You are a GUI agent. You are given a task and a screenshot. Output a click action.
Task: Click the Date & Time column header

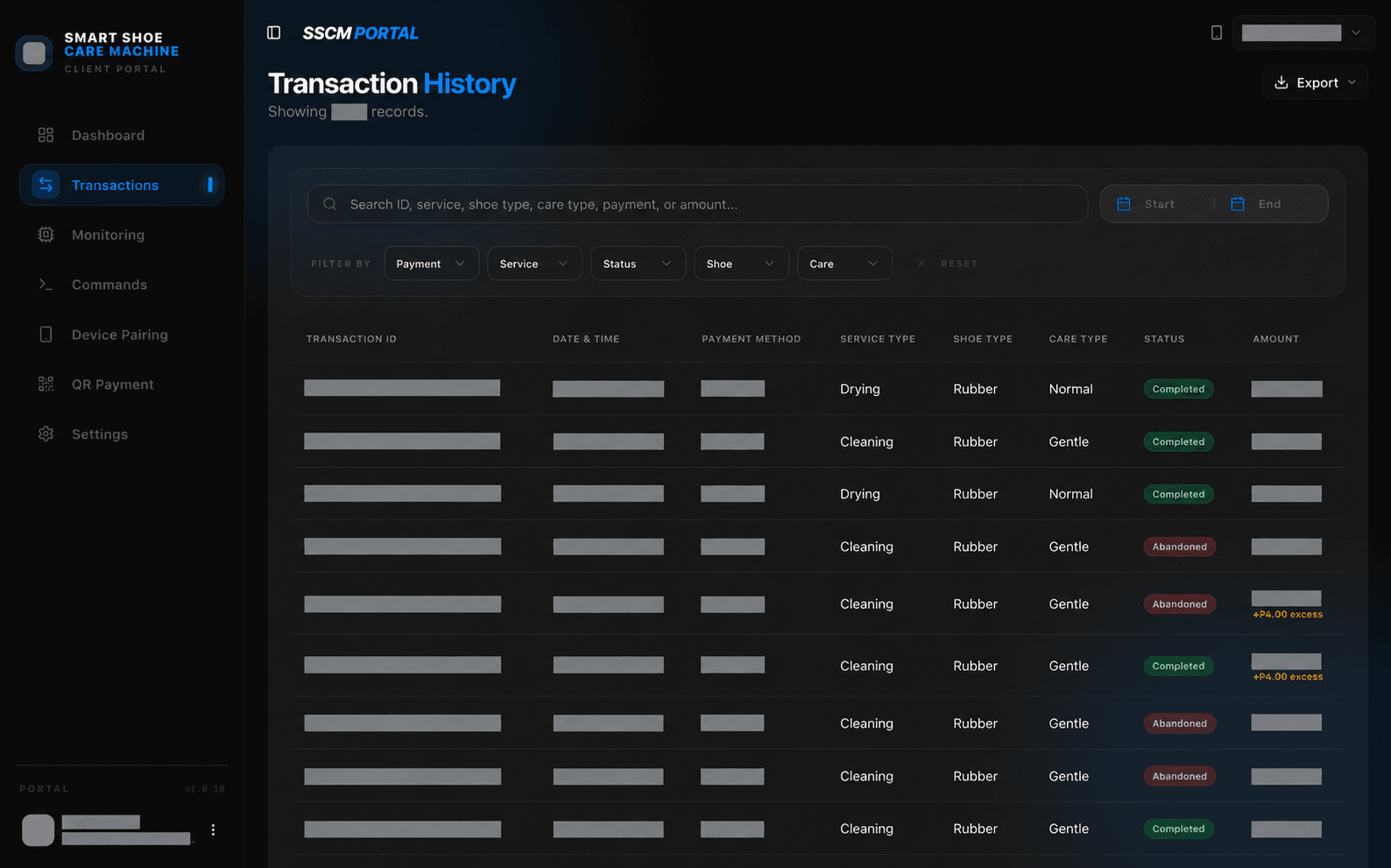point(586,339)
